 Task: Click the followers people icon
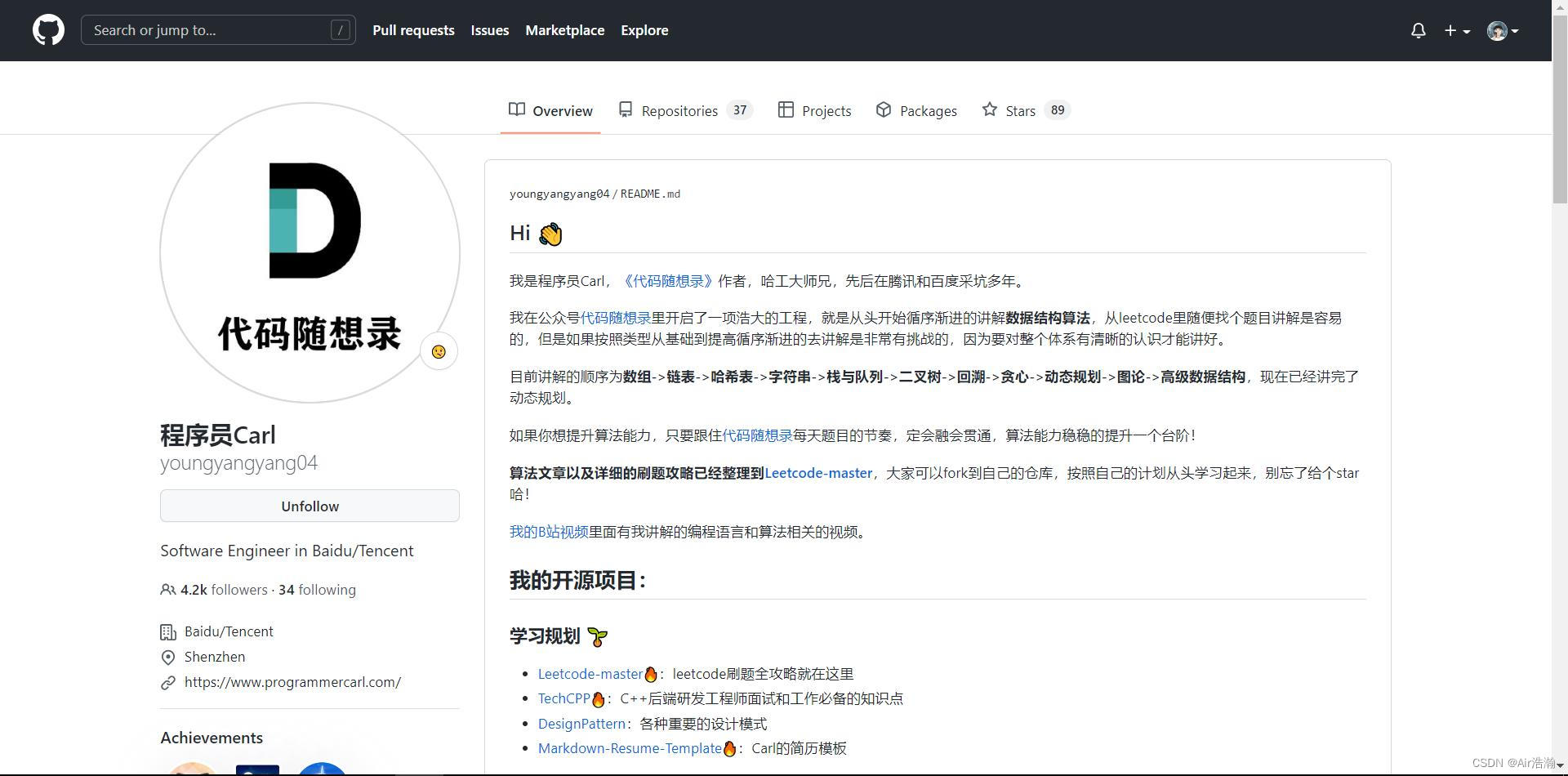[167, 590]
